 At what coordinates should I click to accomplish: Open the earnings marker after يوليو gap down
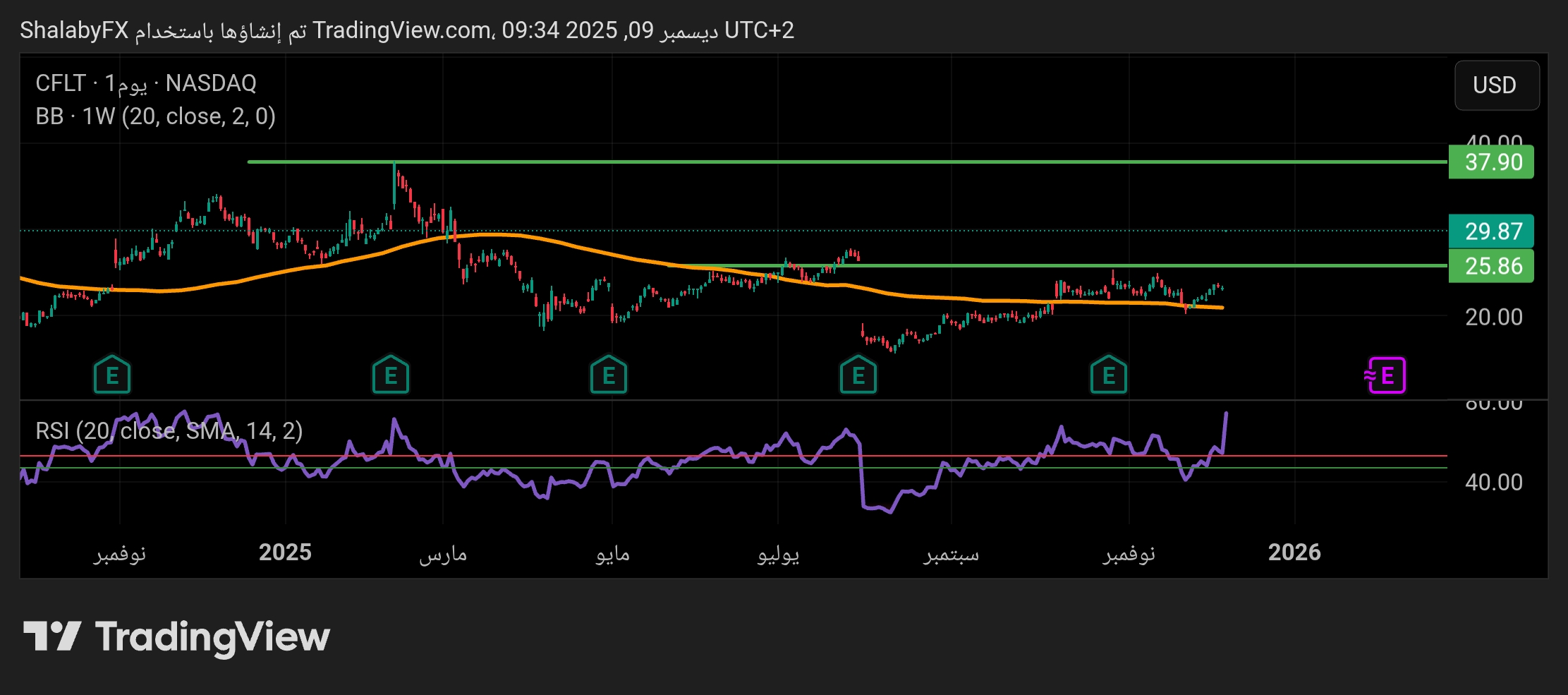pos(858,375)
